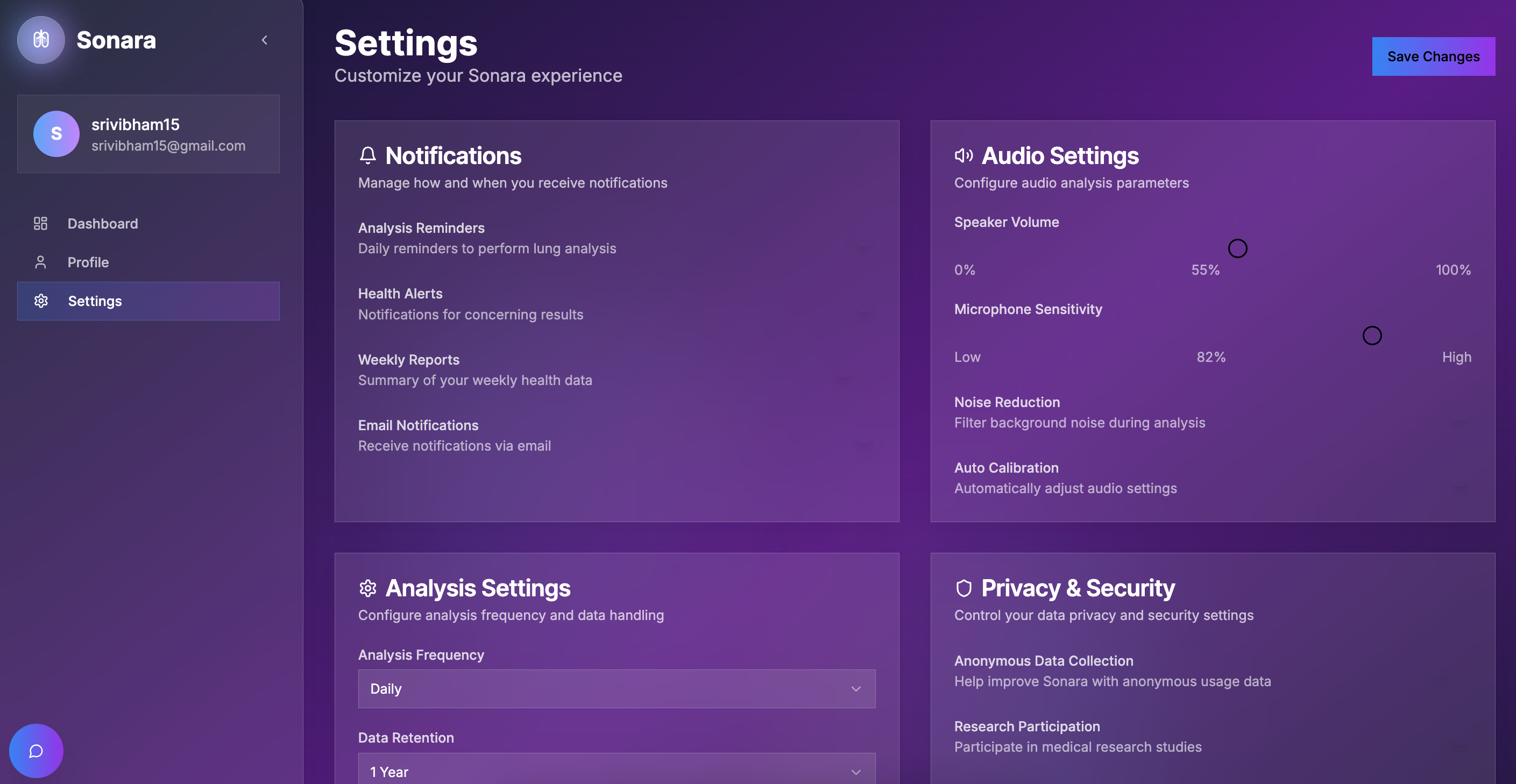Image resolution: width=1516 pixels, height=784 pixels.
Task: Click the srivibham15 email address
Action: (x=168, y=146)
